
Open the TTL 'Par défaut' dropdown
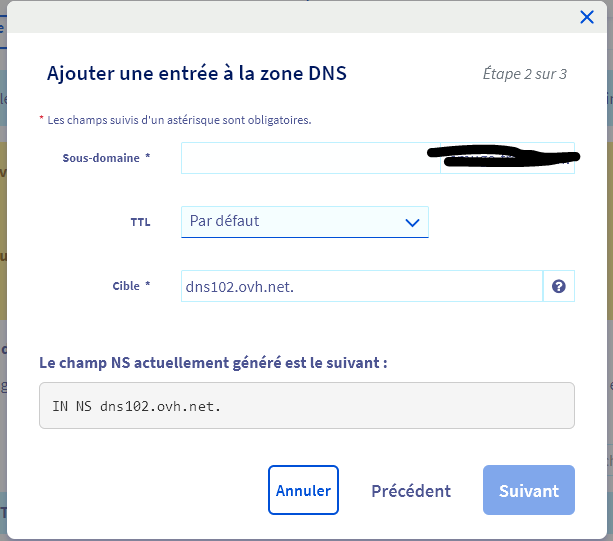point(304,221)
